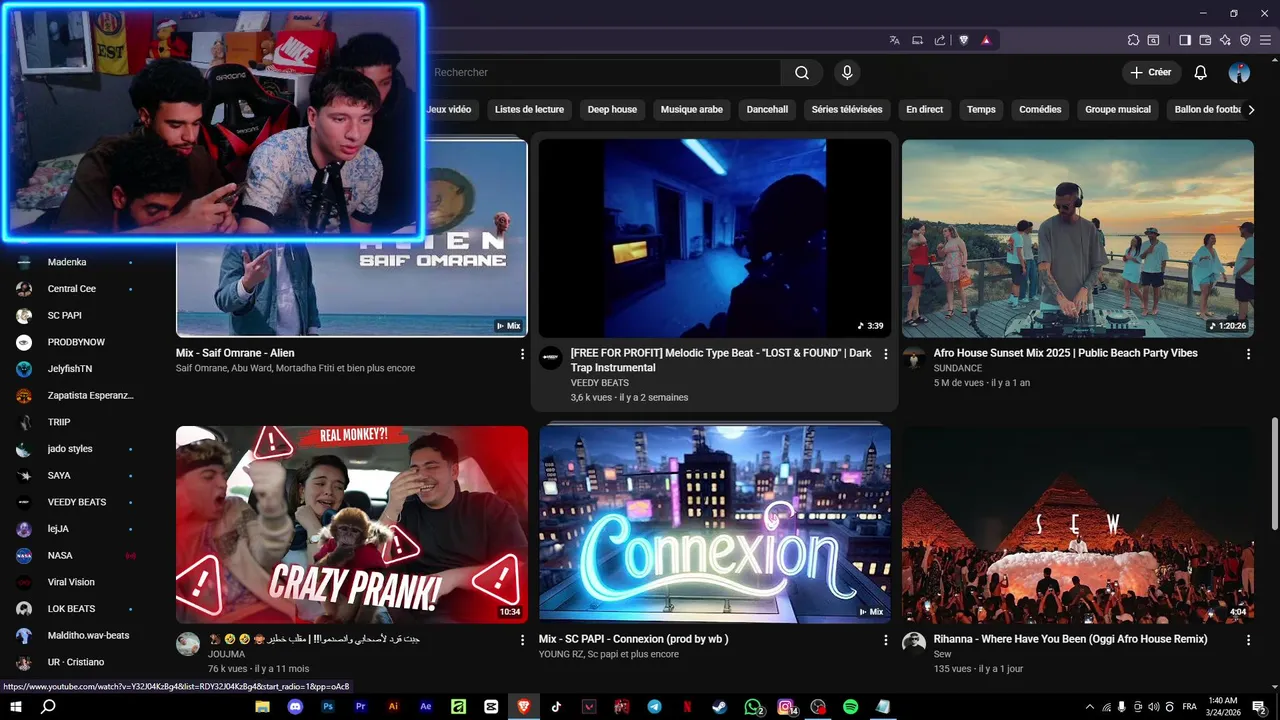Show hidden system tray icons chevron
Screen dimensions: 1280x720
coord(1089,706)
